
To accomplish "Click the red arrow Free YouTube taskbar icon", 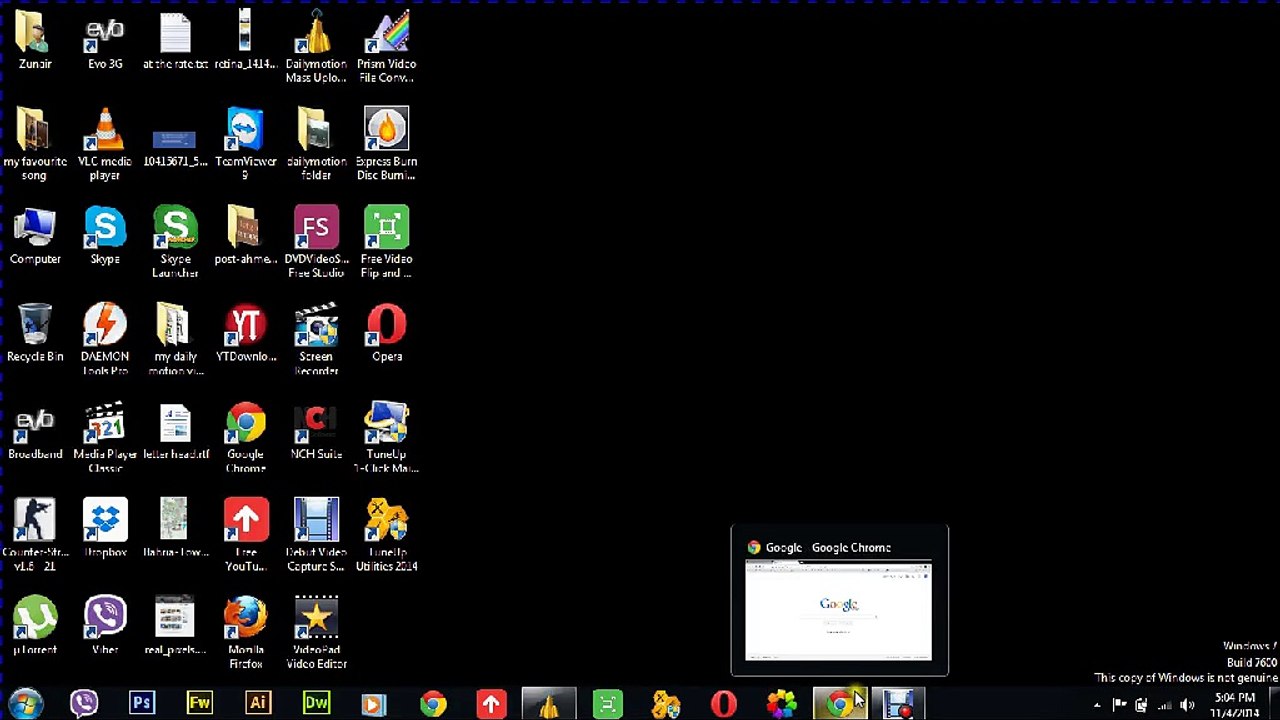I will point(490,704).
